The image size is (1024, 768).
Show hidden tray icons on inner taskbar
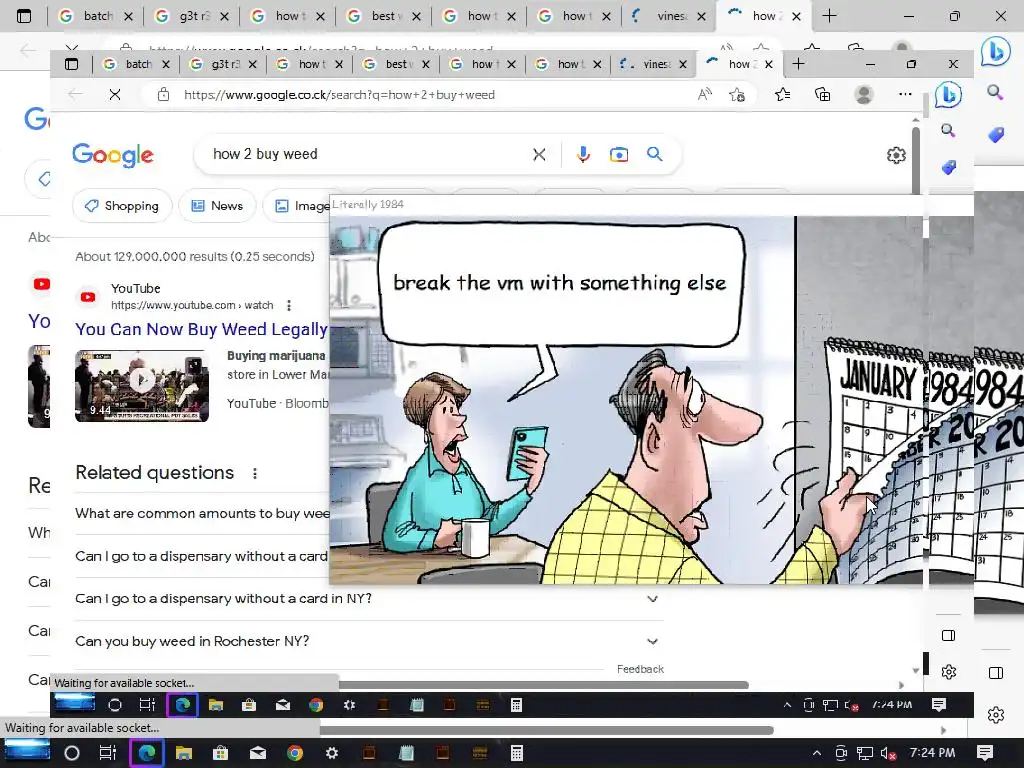(x=787, y=705)
